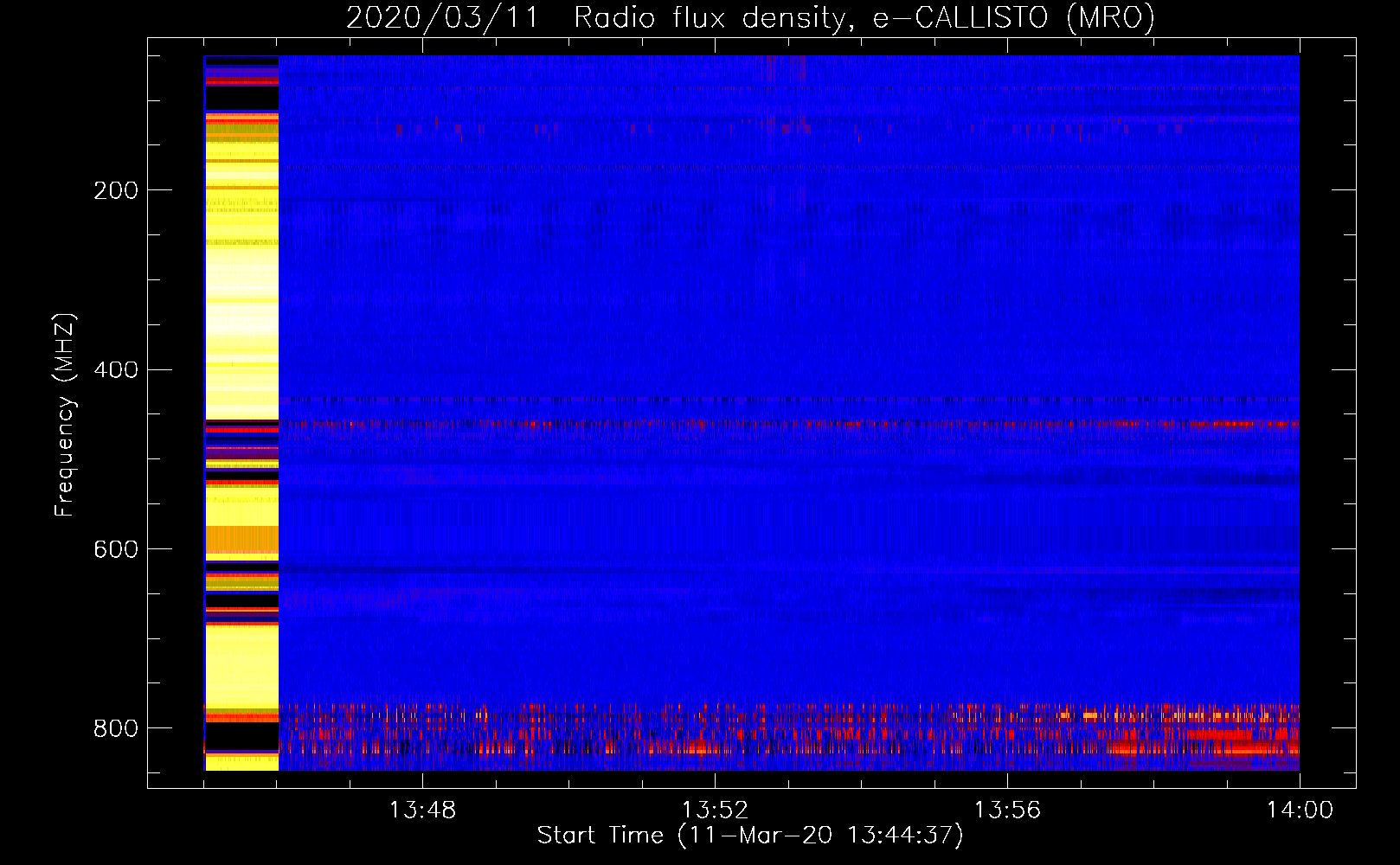Click the 'Frequency (MHZ)' axis label

pos(64,415)
